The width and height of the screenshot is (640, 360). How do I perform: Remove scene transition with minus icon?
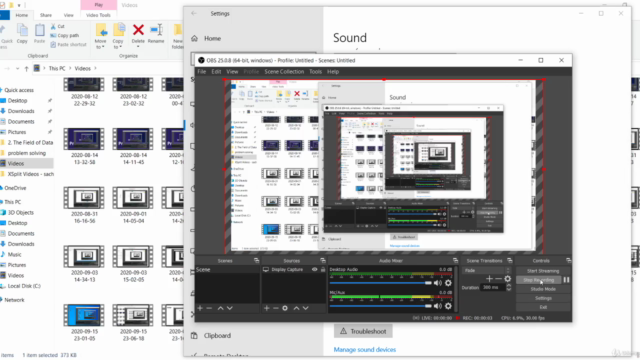(x=498, y=279)
